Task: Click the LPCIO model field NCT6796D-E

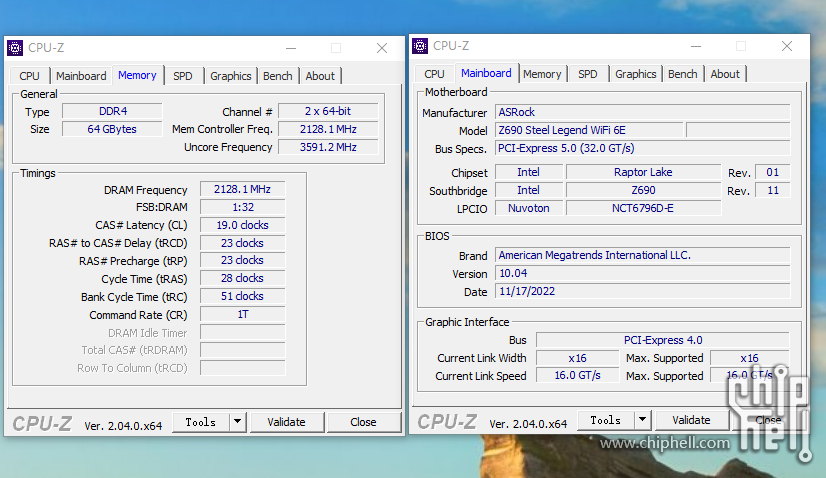Action: (x=643, y=208)
